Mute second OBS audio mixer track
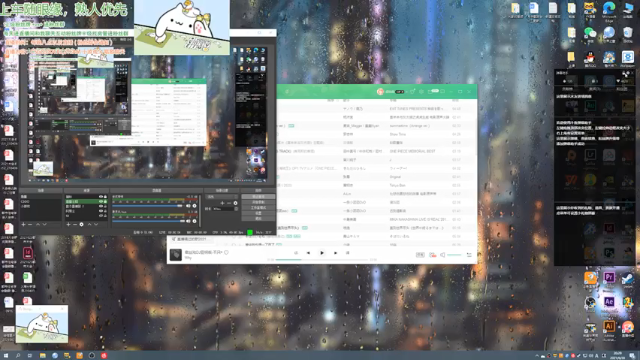The height and width of the screenshot is (360, 640). coord(188,221)
